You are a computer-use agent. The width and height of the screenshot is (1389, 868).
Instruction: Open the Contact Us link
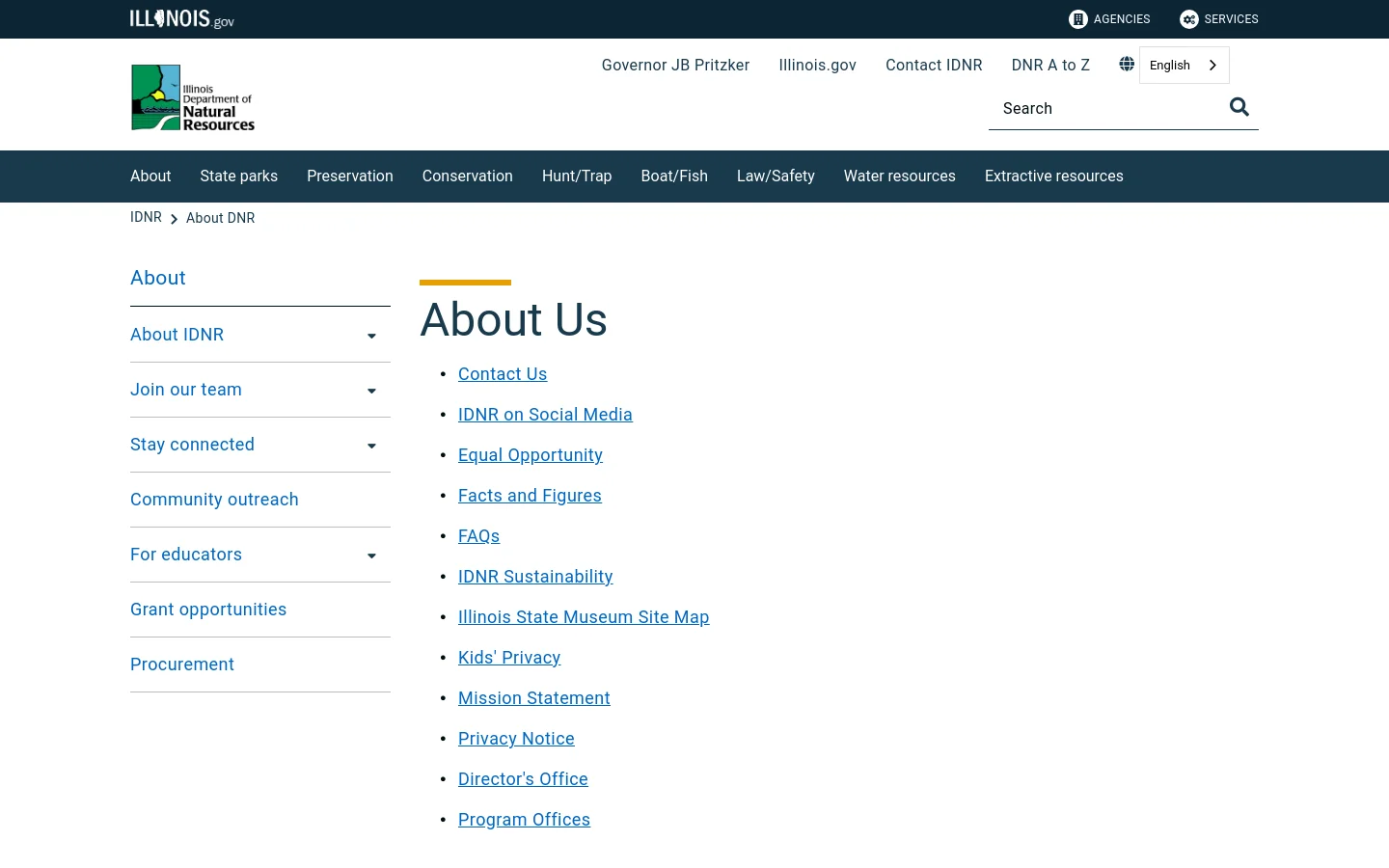(503, 374)
